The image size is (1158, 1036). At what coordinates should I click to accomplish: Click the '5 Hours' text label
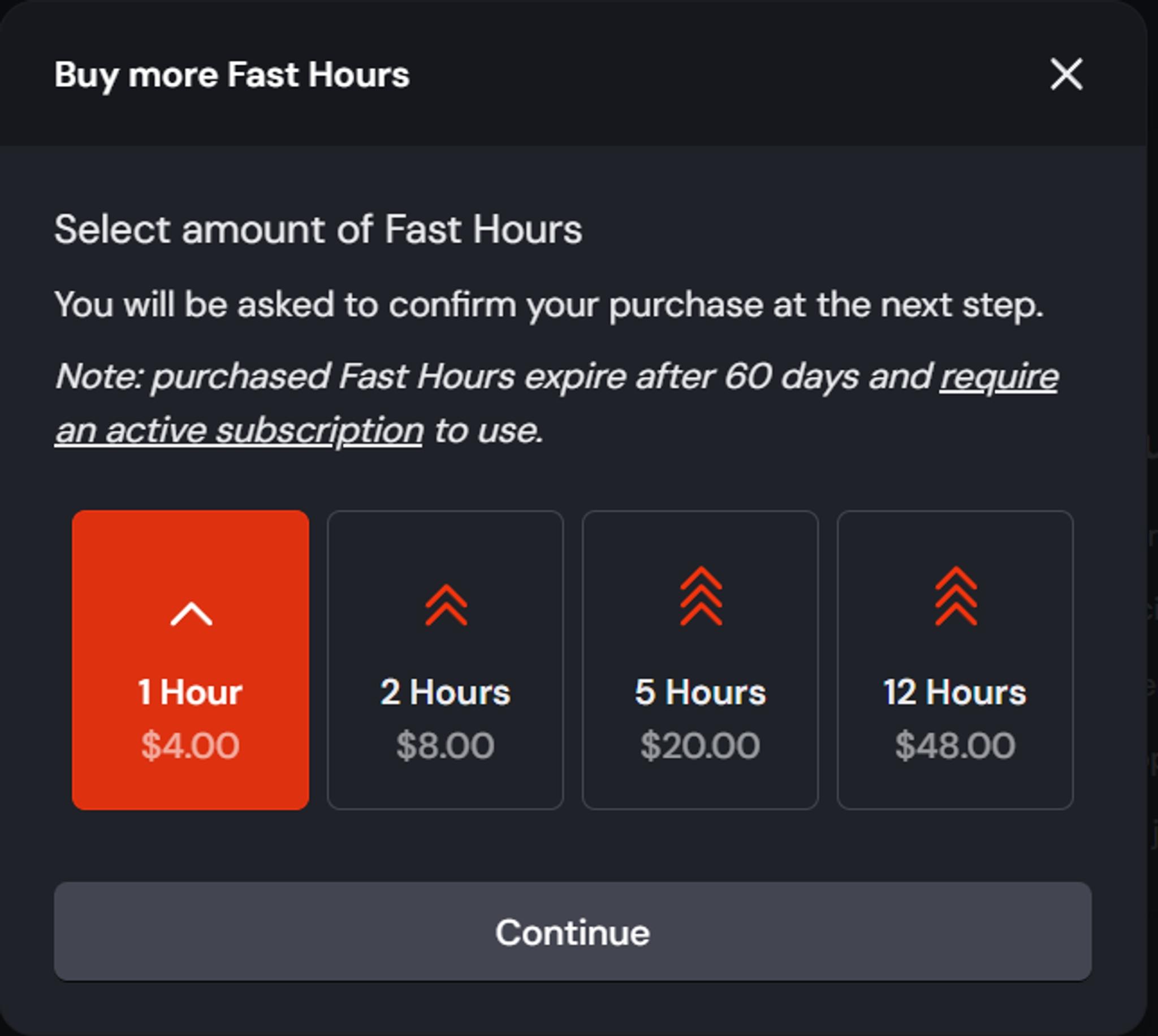(x=701, y=692)
